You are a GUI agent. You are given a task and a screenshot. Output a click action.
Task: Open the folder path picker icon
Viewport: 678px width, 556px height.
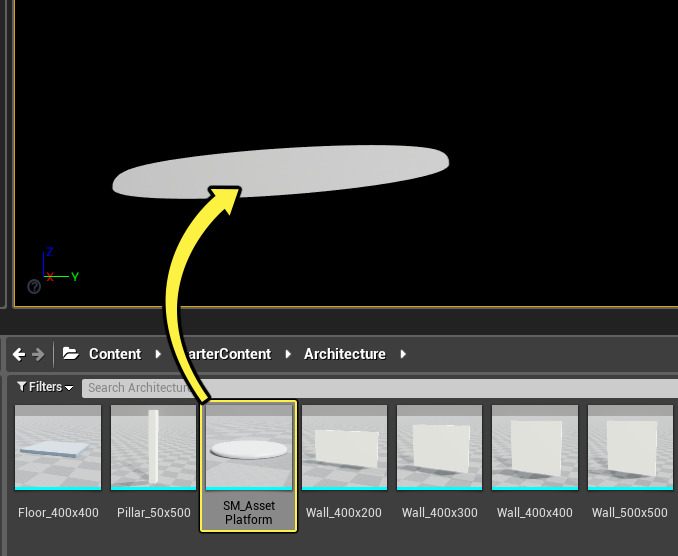point(70,354)
